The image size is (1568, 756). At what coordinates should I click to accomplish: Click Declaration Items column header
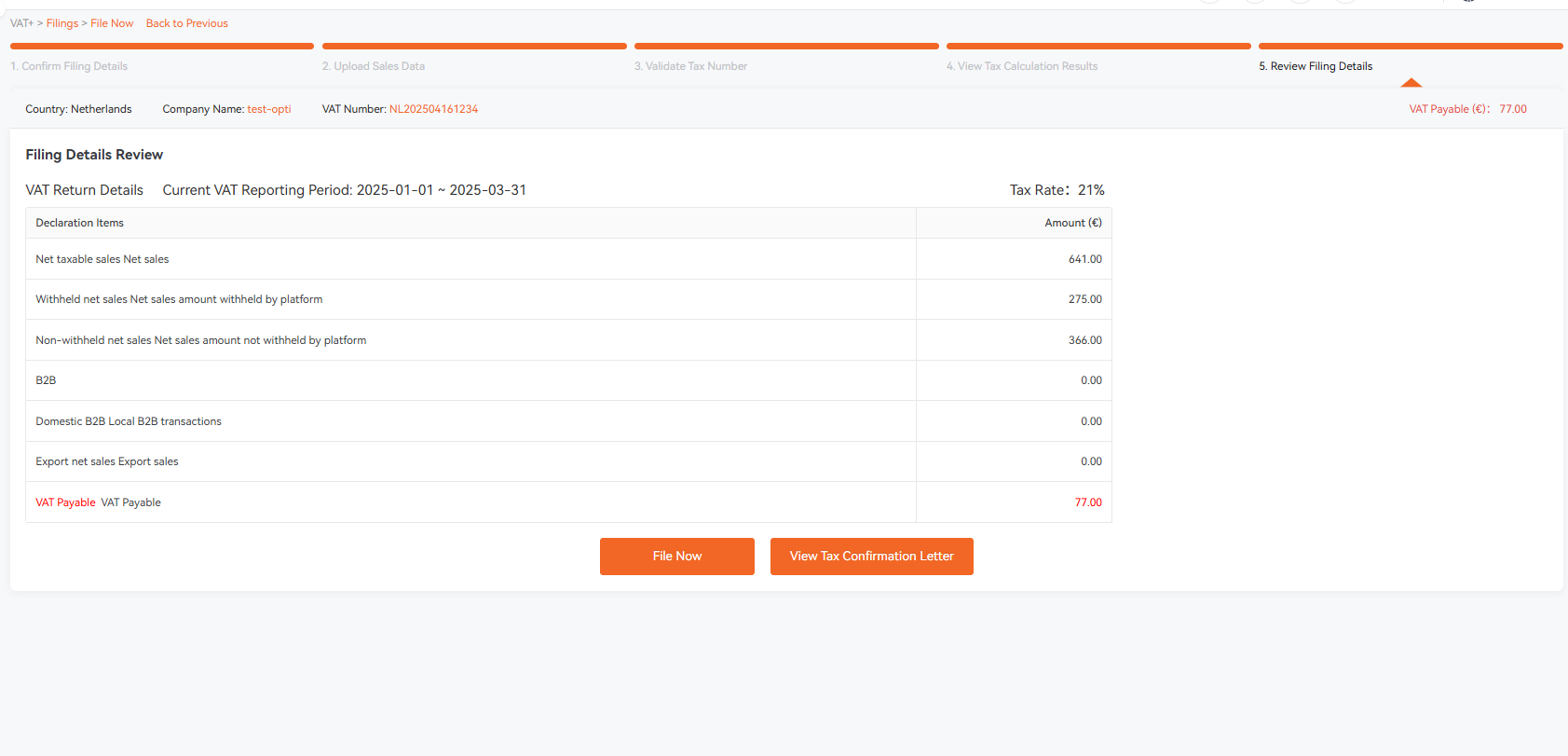click(79, 223)
